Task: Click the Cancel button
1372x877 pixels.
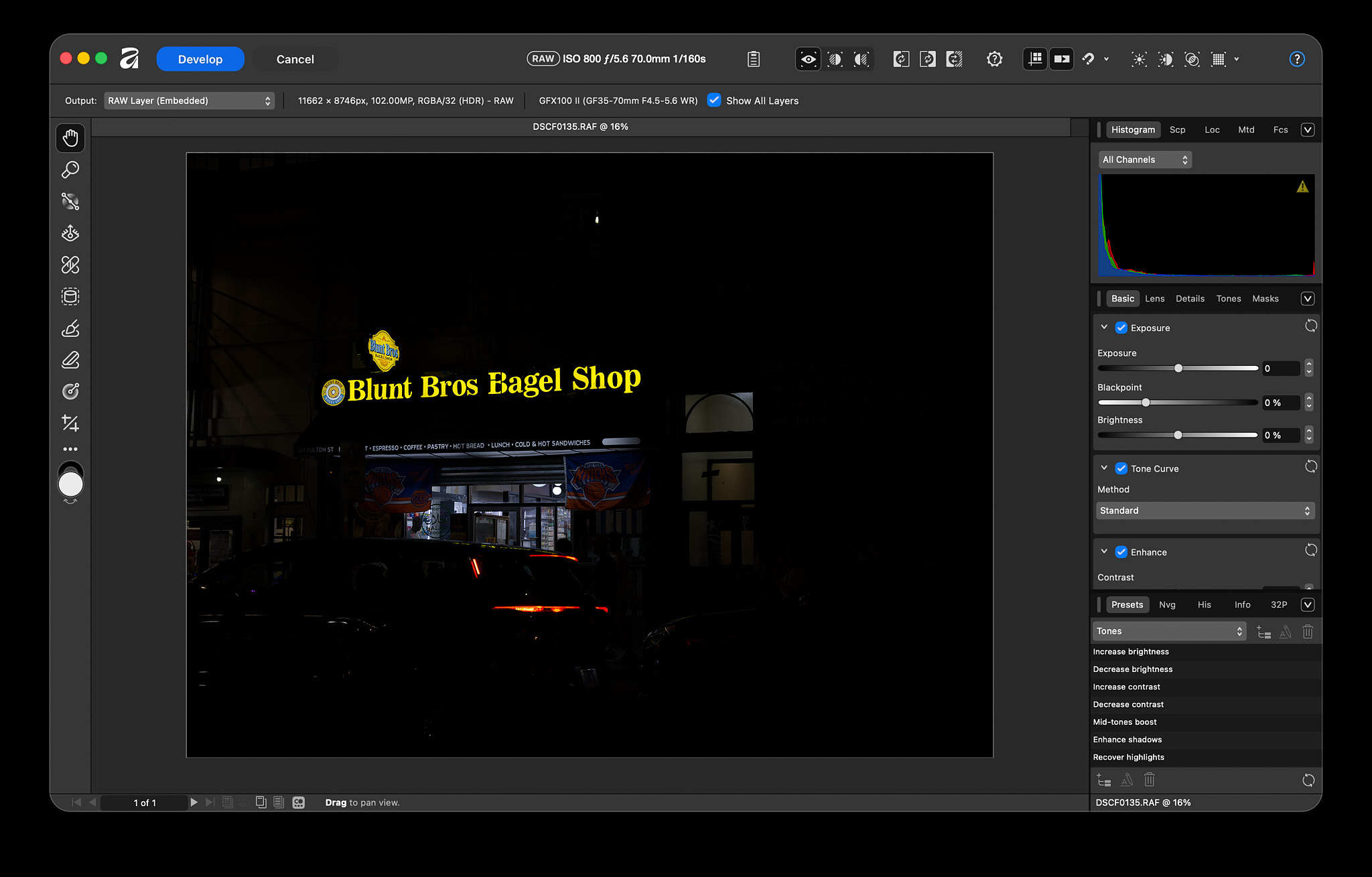Action: coord(295,59)
